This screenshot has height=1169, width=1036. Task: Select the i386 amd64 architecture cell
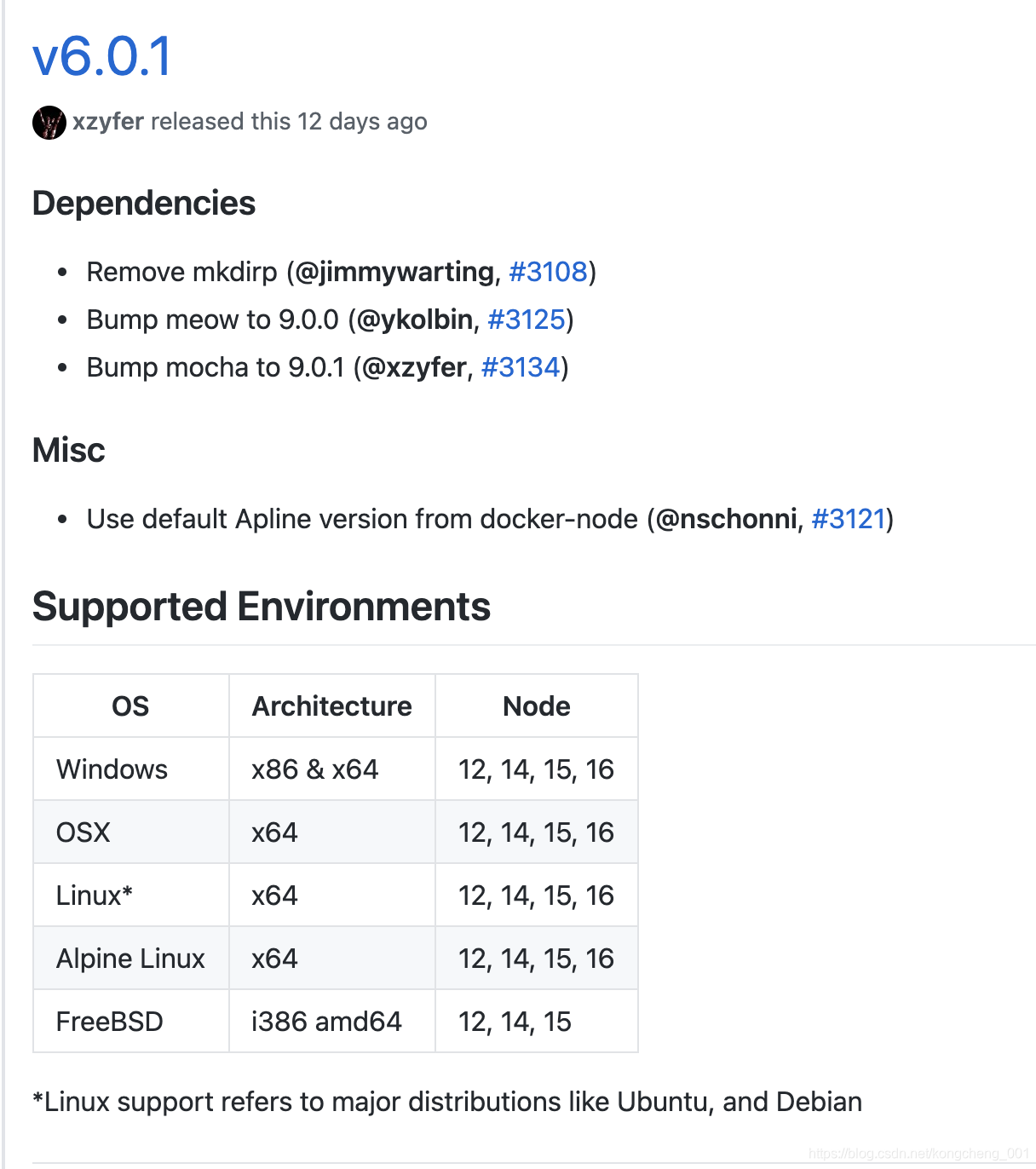(x=332, y=1021)
